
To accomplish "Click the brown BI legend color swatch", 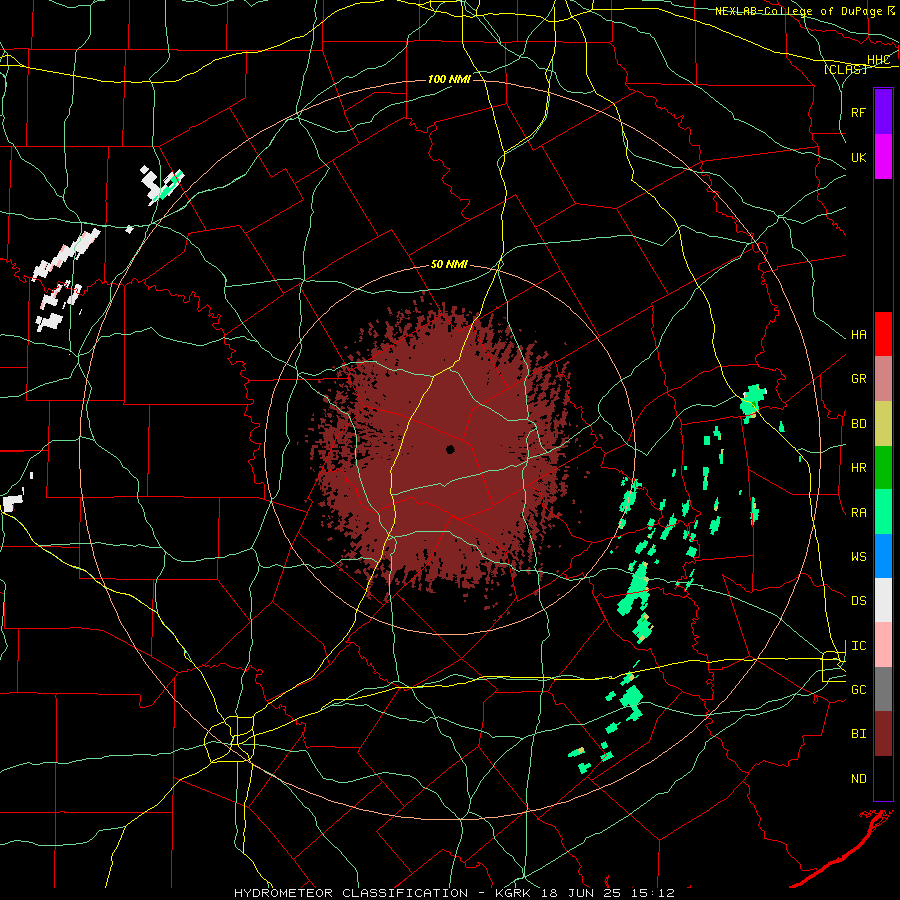I will pos(883,734).
